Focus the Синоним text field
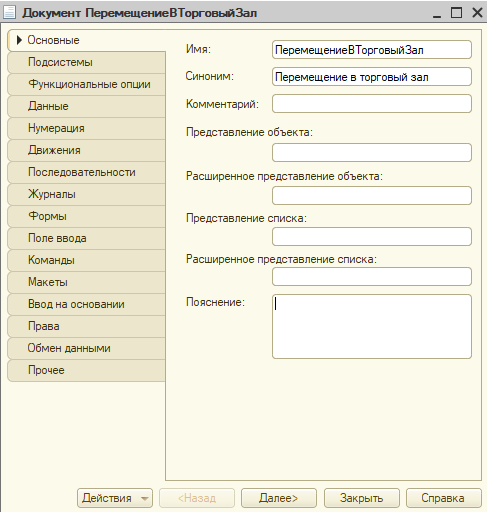Viewport: 487px width, 512px height. coord(372,77)
